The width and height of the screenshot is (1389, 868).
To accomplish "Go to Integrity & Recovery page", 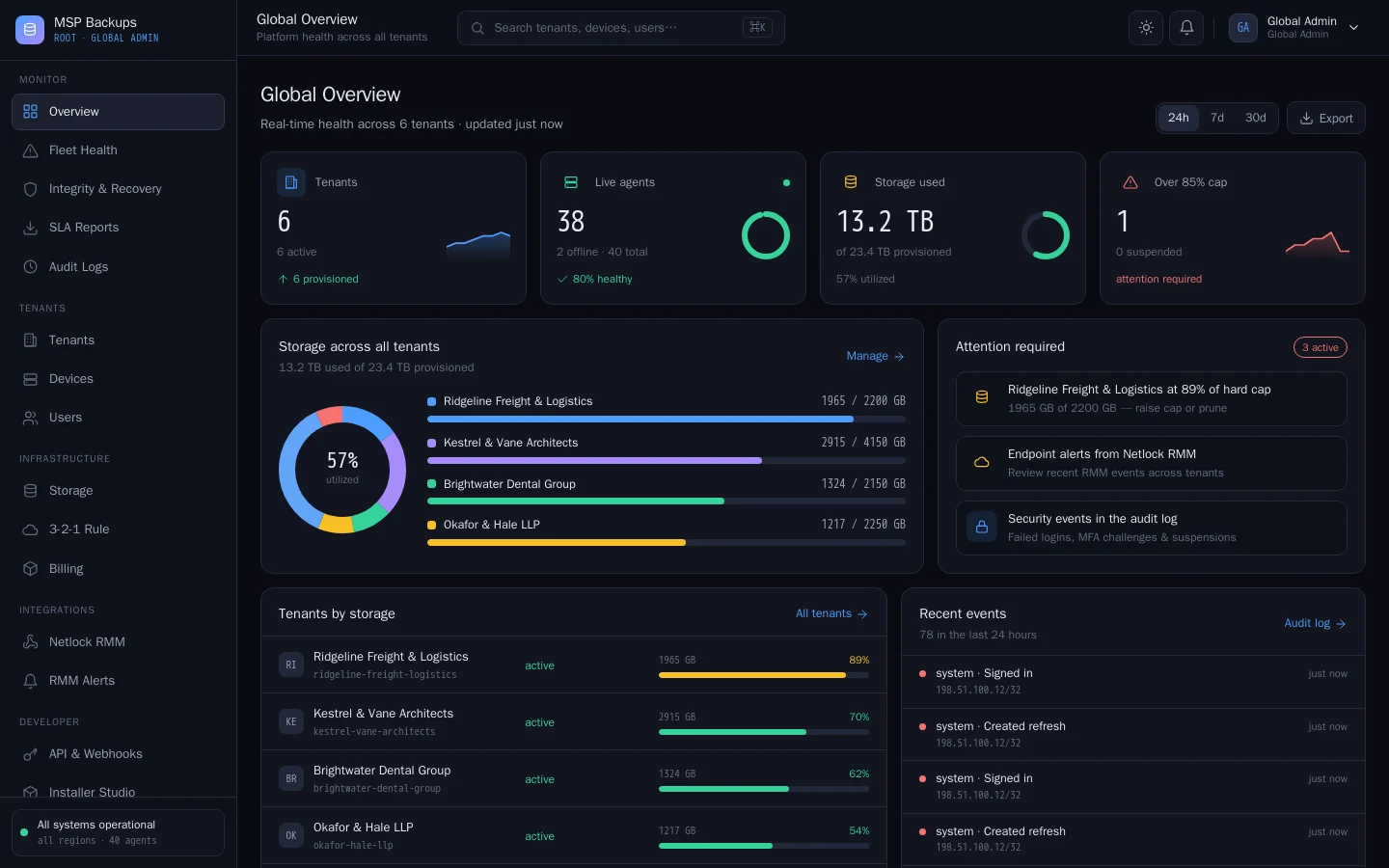I will [x=118, y=189].
